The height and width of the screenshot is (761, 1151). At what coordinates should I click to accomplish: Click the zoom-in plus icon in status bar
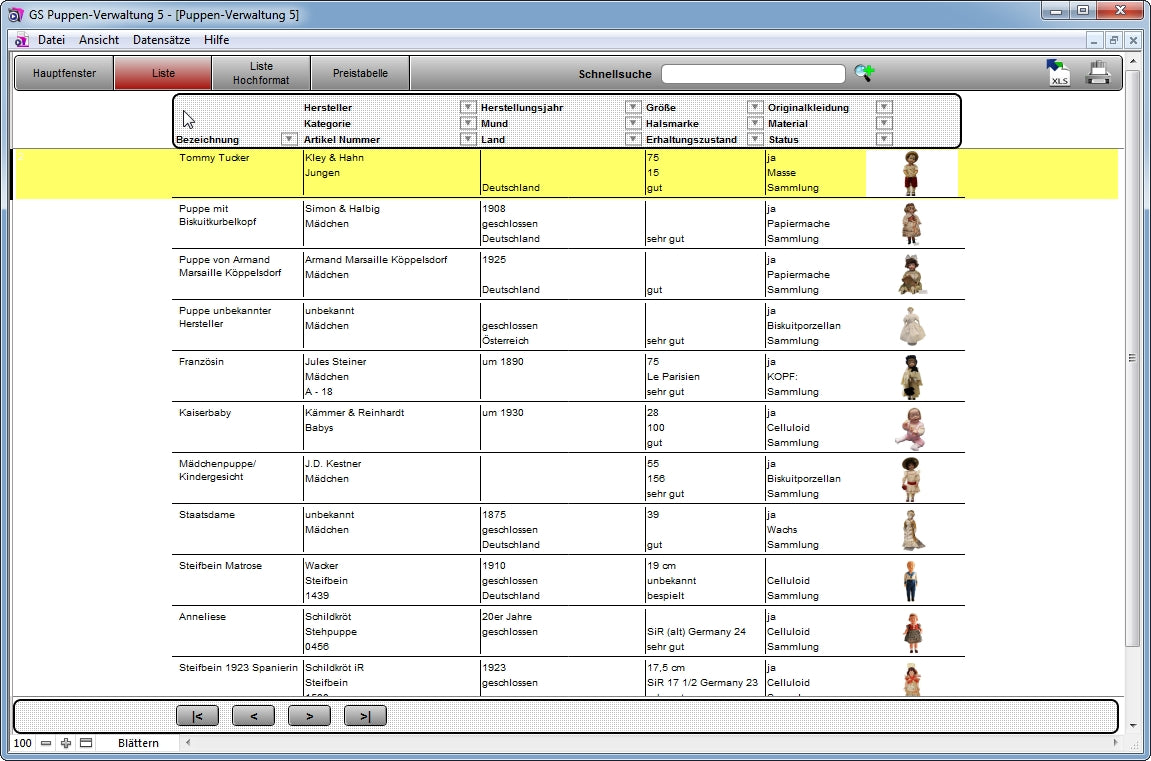coord(66,743)
